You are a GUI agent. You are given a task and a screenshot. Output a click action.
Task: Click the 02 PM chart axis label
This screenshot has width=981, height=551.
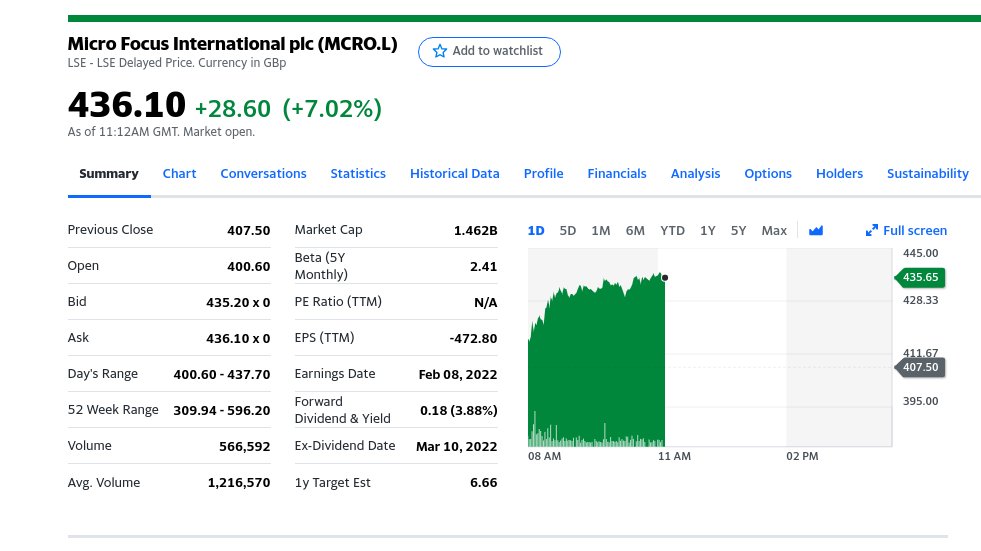[802, 457]
